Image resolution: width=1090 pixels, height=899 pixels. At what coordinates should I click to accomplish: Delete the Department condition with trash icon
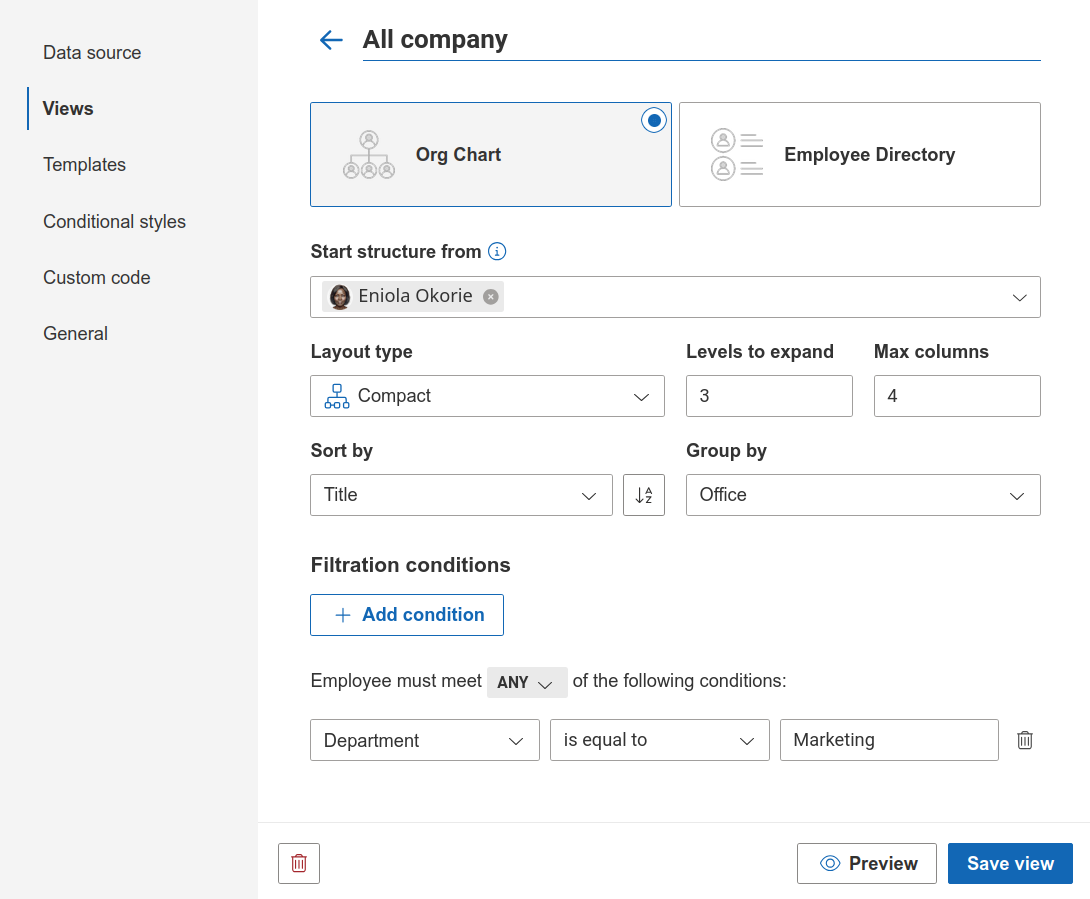point(1025,740)
